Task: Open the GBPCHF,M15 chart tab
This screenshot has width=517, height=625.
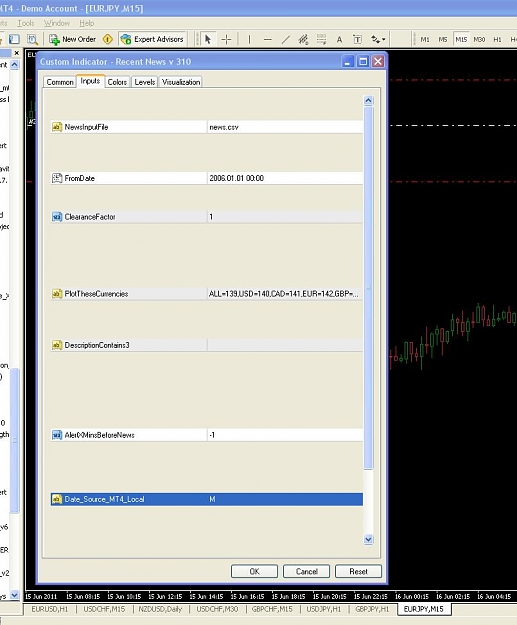Action: point(272,609)
